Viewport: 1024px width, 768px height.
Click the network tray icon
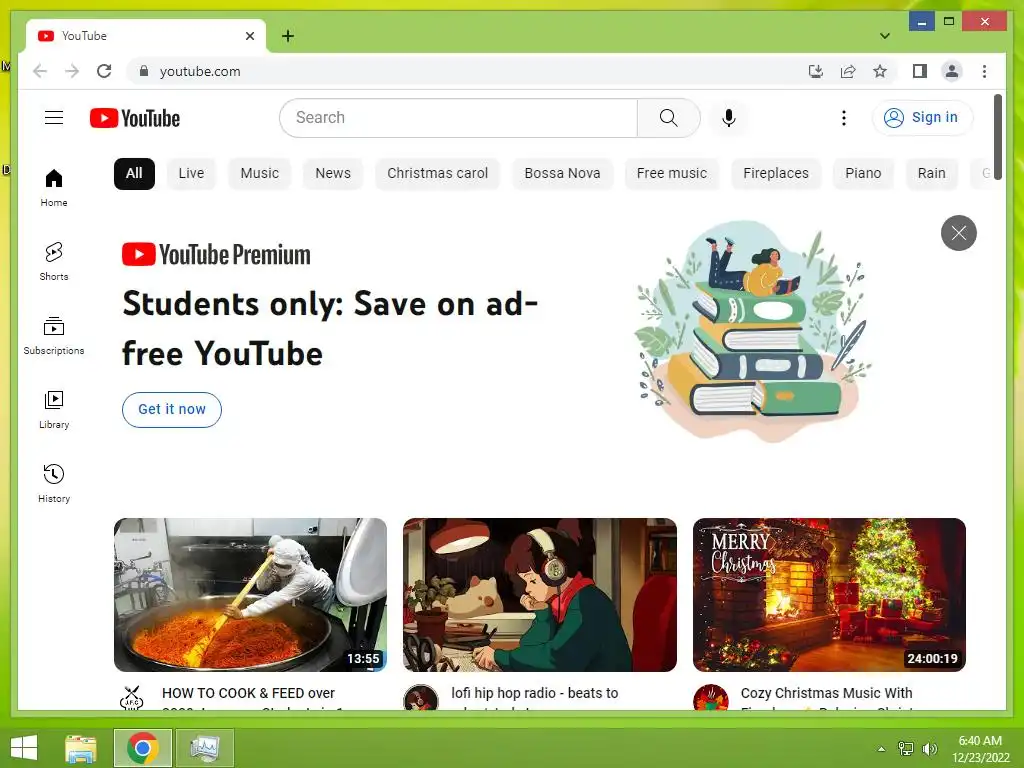906,748
